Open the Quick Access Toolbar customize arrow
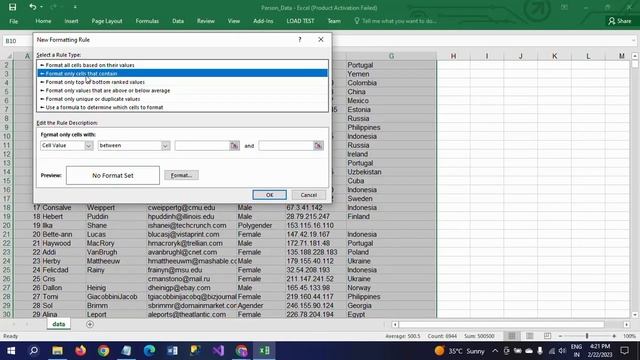Screen dimensions: 640x360 (75, 7)
